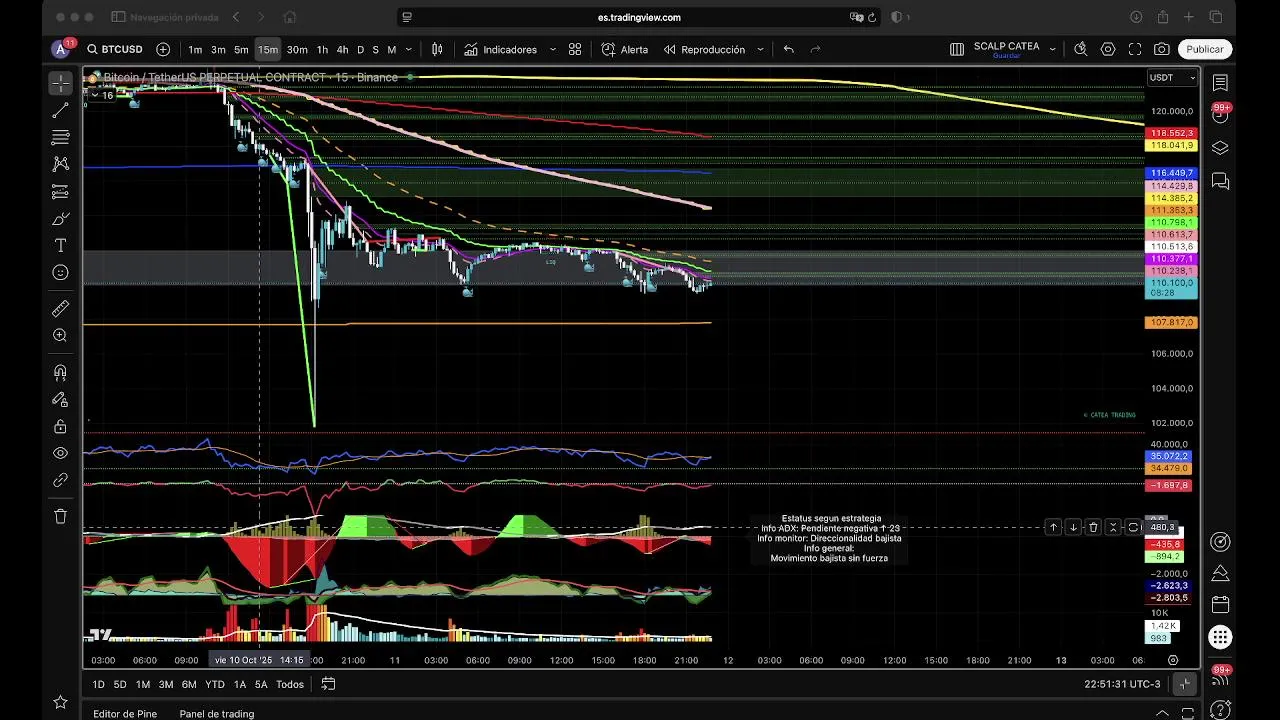The height and width of the screenshot is (720, 1280).
Task: Open the apps grid round button
Action: tap(1220, 637)
